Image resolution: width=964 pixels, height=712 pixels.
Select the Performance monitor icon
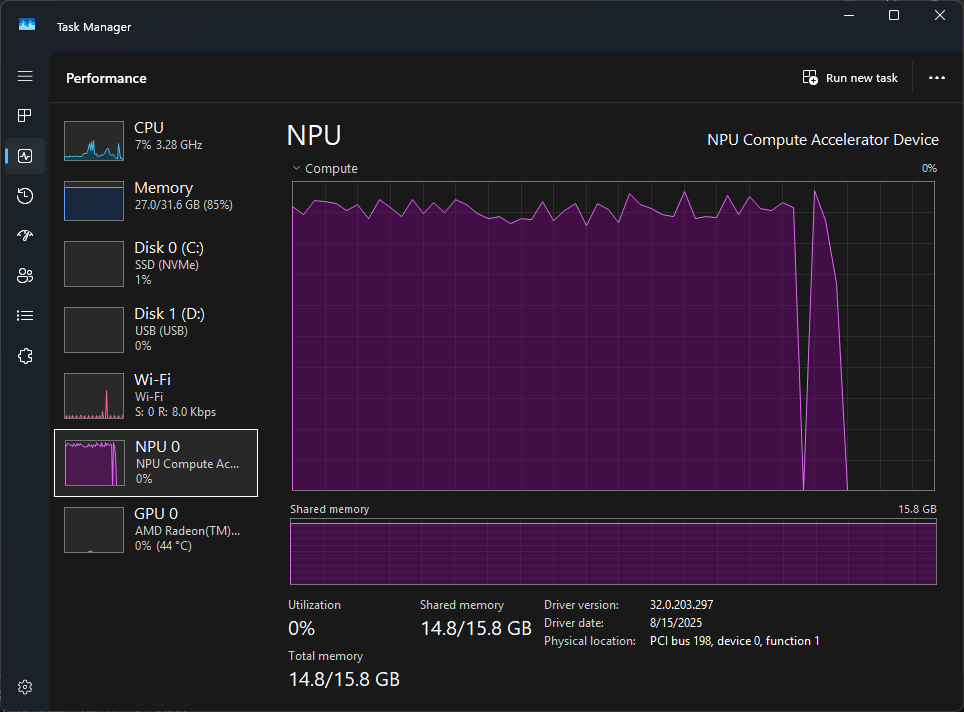24,155
